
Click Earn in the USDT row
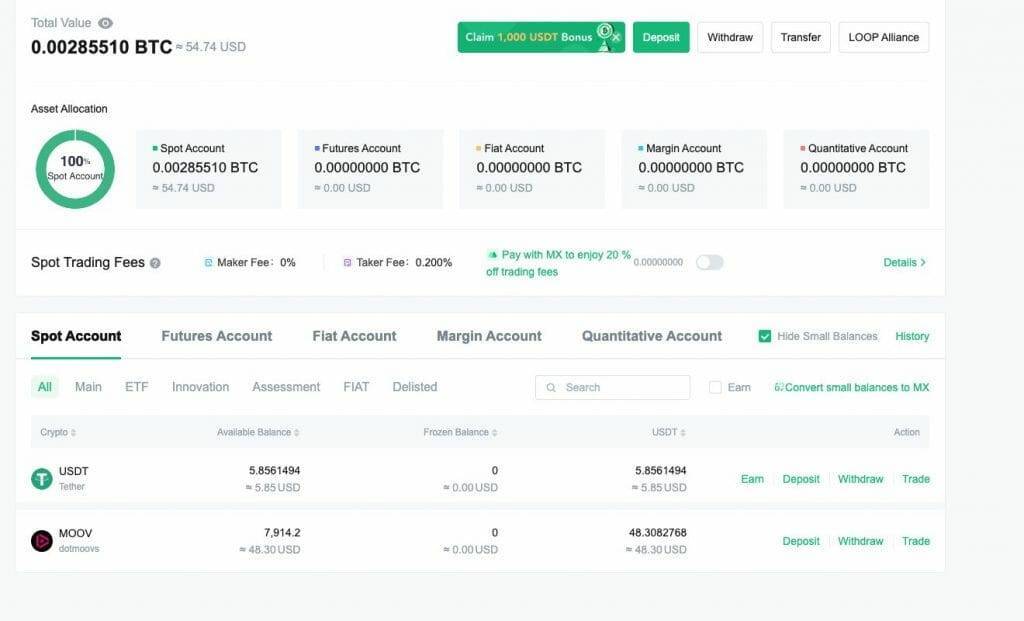752,479
